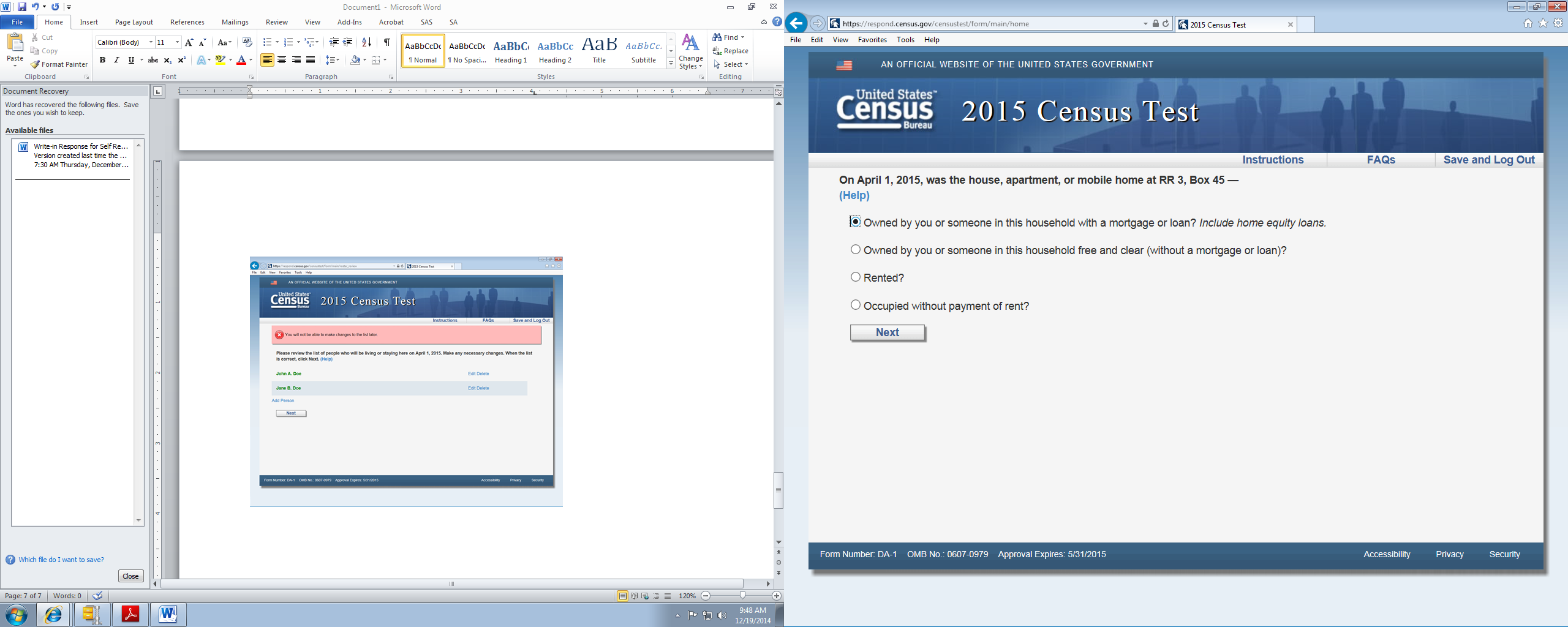Click the Word zoom slider handle
1568x627 pixels.
(742, 596)
